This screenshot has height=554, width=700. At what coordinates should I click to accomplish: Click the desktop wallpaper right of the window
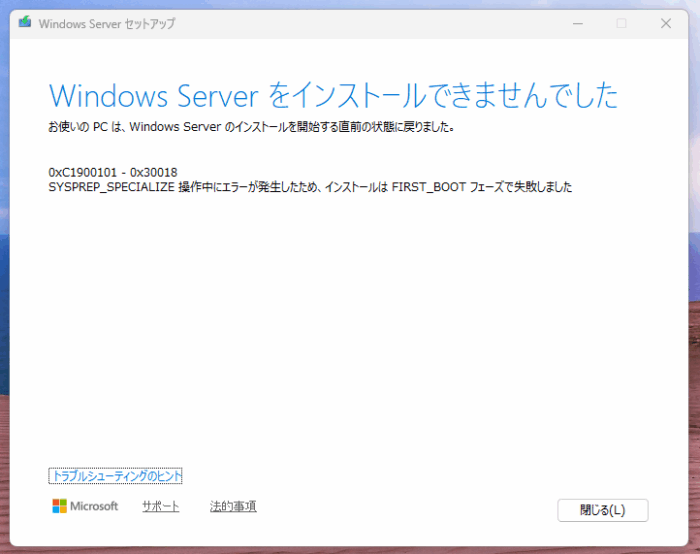(x=695, y=300)
